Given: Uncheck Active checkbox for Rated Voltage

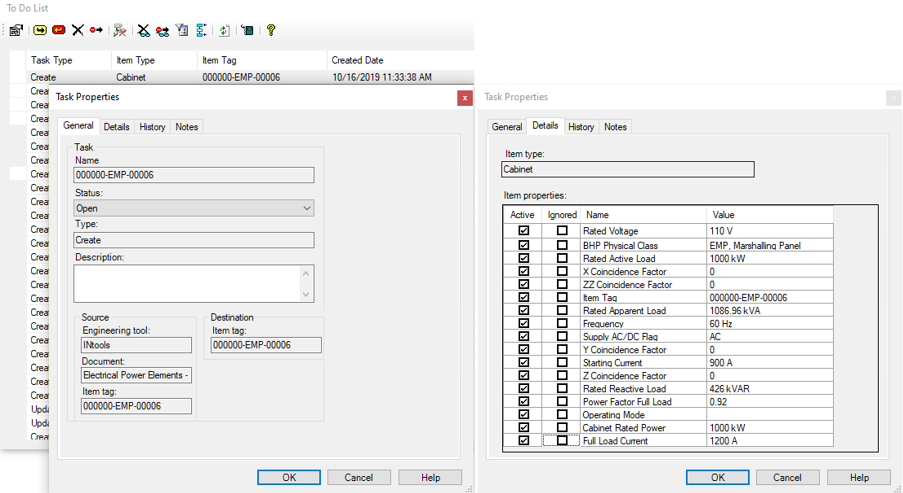Looking at the screenshot, I should click(523, 231).
